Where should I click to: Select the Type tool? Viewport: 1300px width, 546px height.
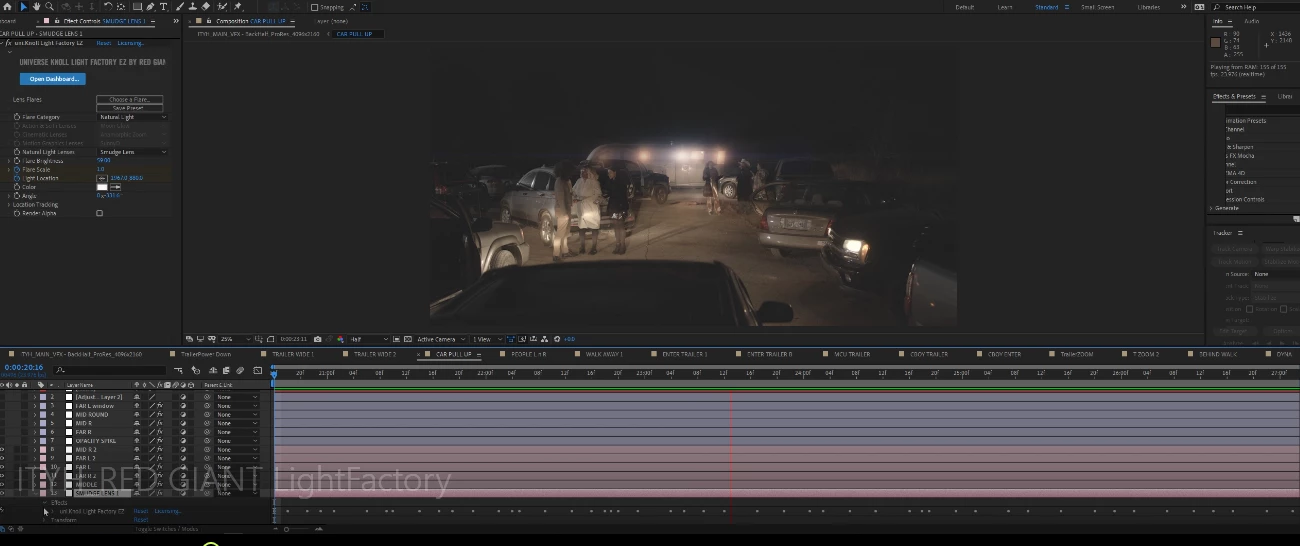point(164,6)
